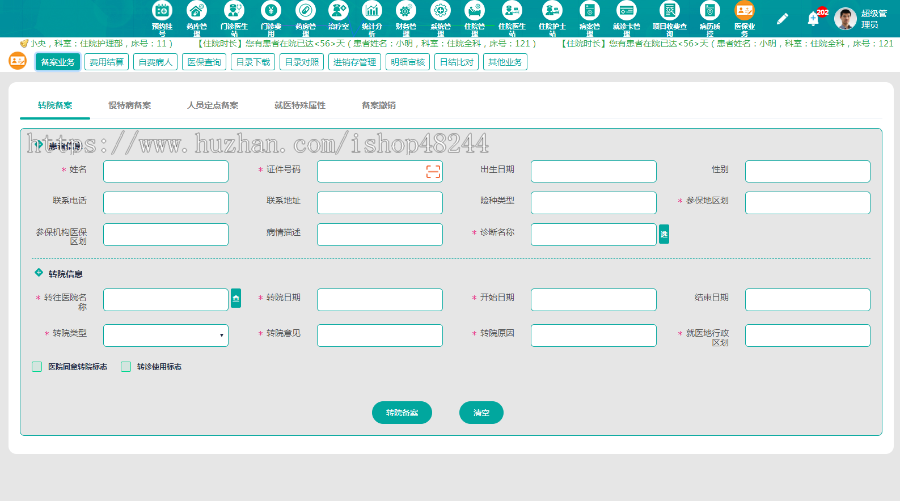Viewport: 900px width, 501px height.
Task: Open the 财务管理 finance management module
Action: pyautogui.click(x=405, y=18)
